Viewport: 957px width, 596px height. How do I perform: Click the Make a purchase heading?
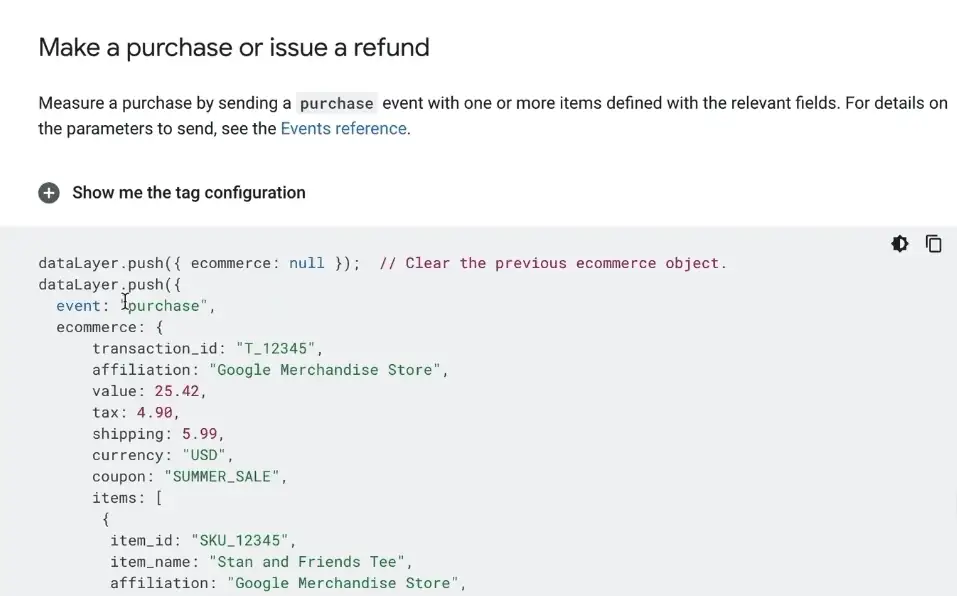[233, 47]
